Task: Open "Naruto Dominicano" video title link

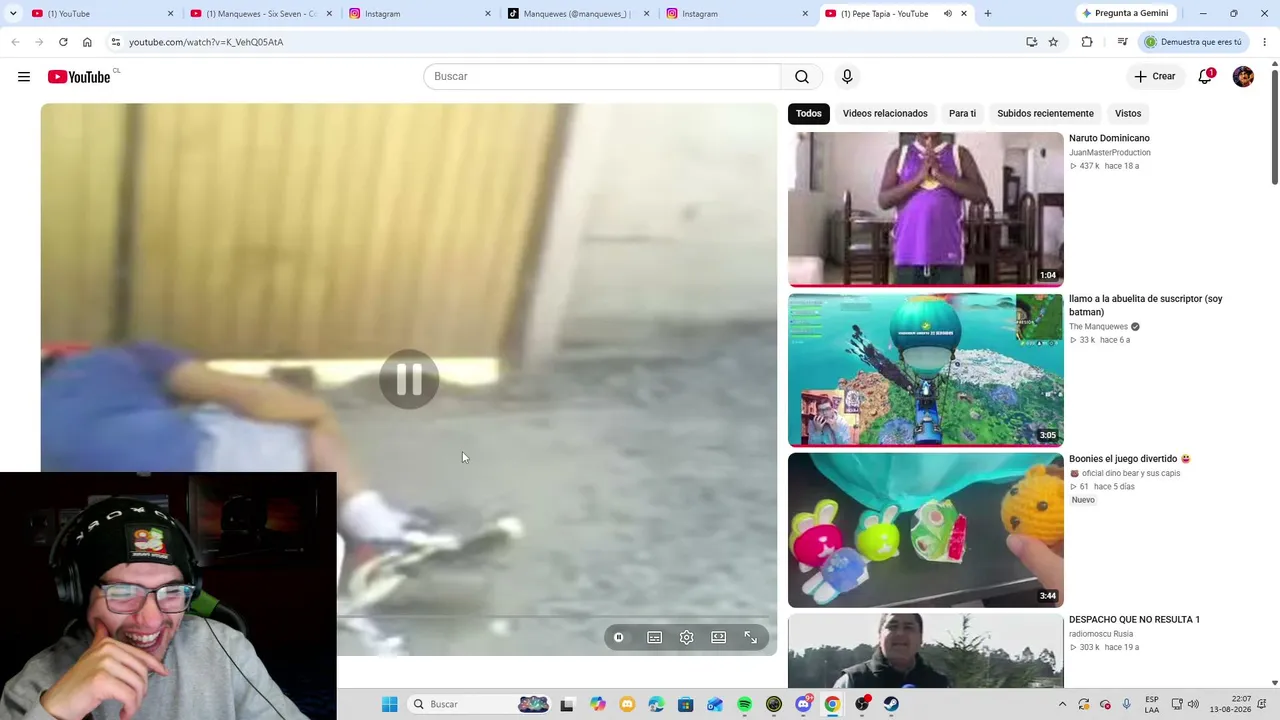Action: click(1109, 139)
